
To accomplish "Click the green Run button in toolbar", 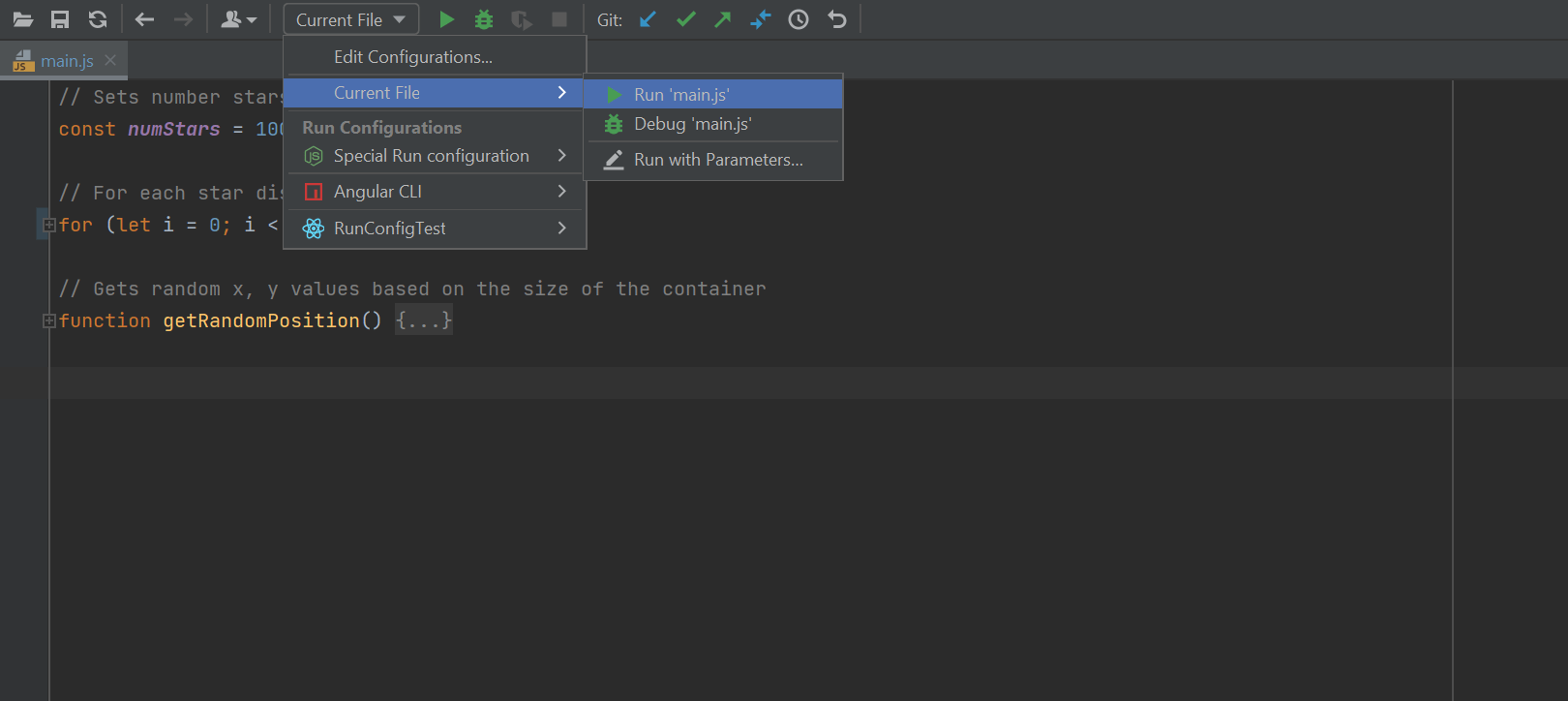I will [x=446, y=19].
